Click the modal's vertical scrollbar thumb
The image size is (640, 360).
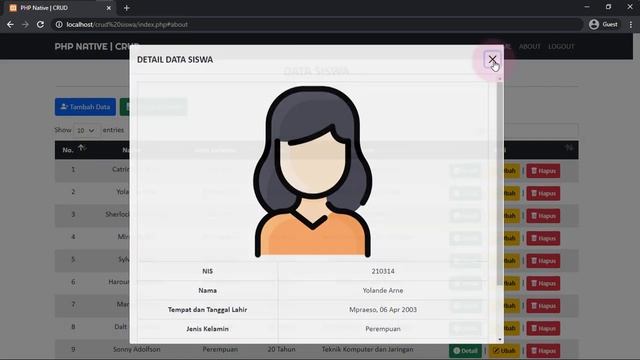500,184
